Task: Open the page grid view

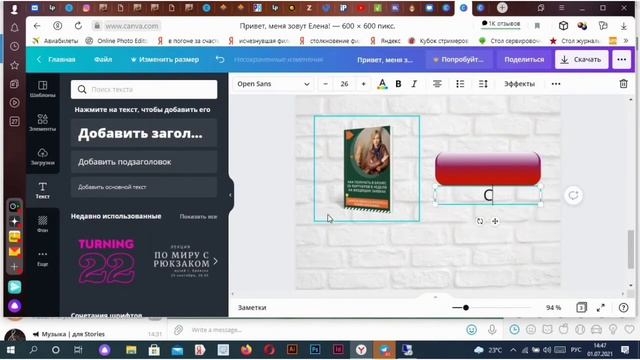Action: pyautogui.click(x=582, y=308)
